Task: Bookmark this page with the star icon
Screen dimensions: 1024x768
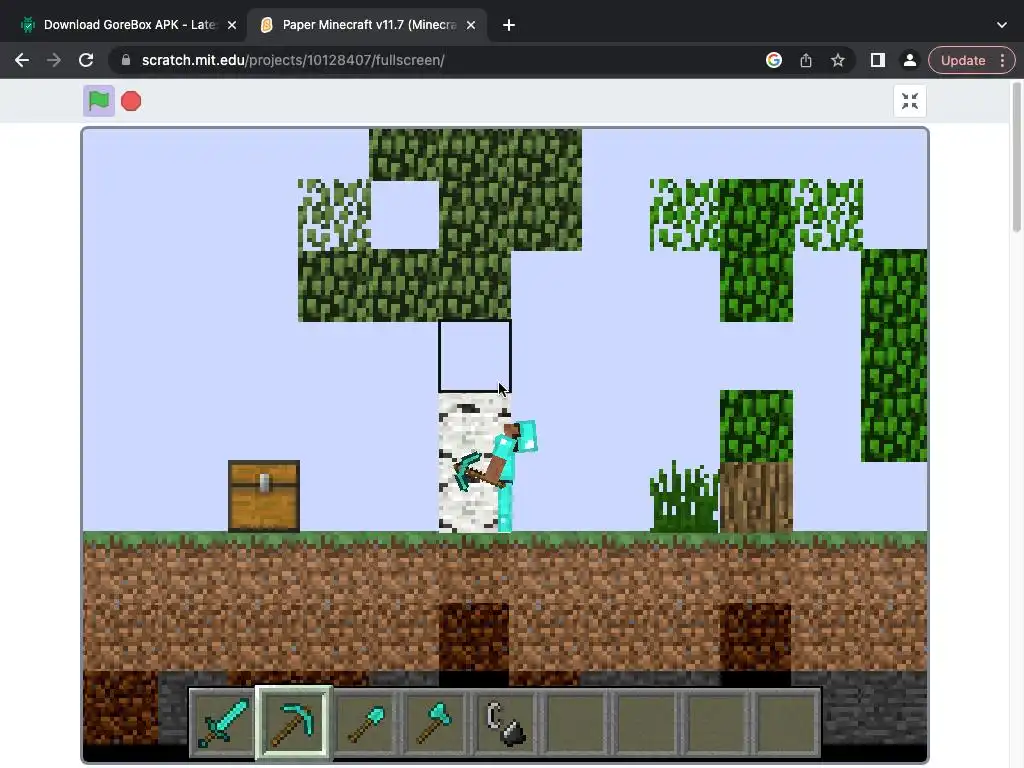Action: pyautogui.click(x=838, y=60)
